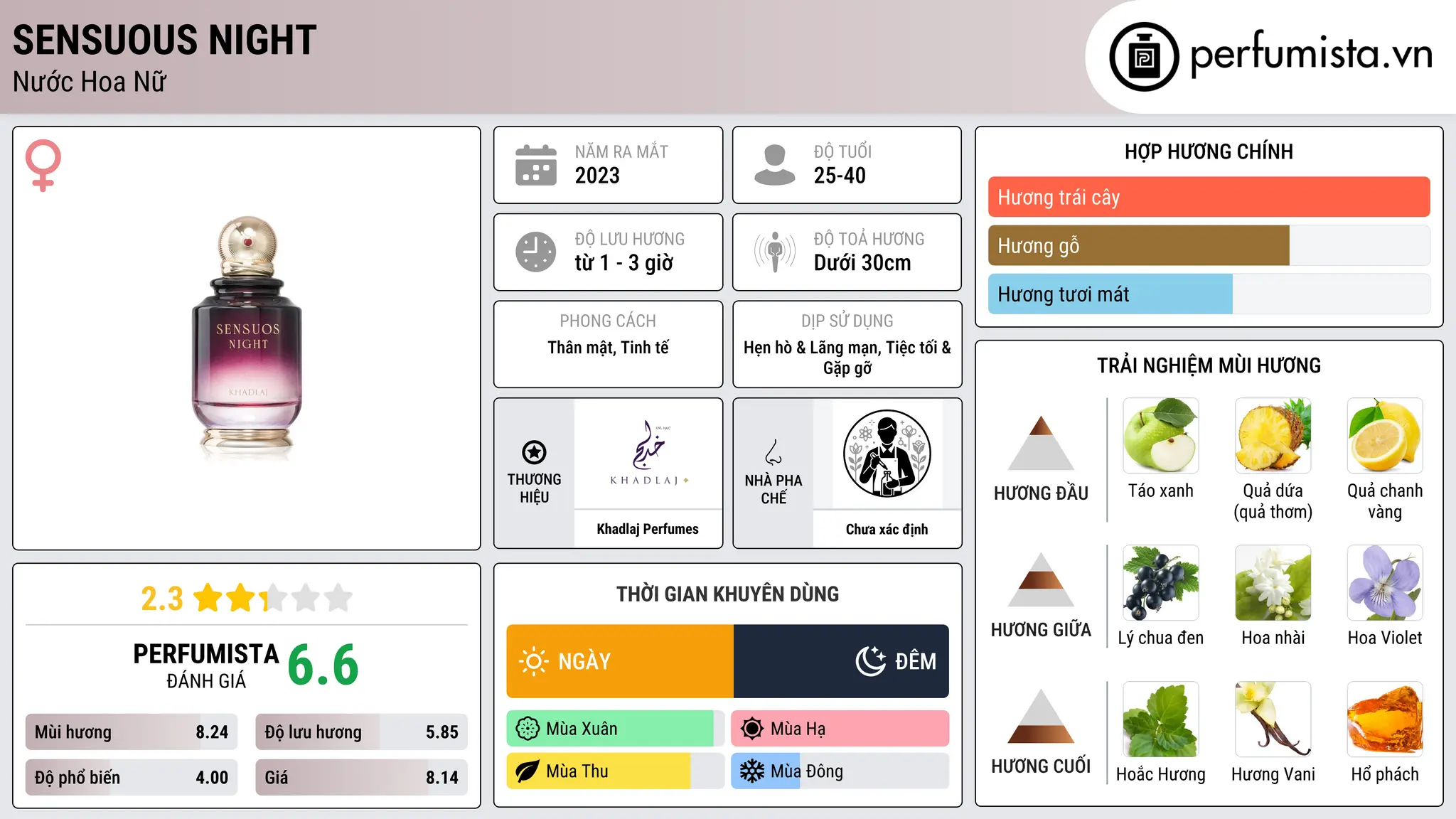
Task: Click the clock icon beside Độ lưu hương
Action: pos(536,252)
